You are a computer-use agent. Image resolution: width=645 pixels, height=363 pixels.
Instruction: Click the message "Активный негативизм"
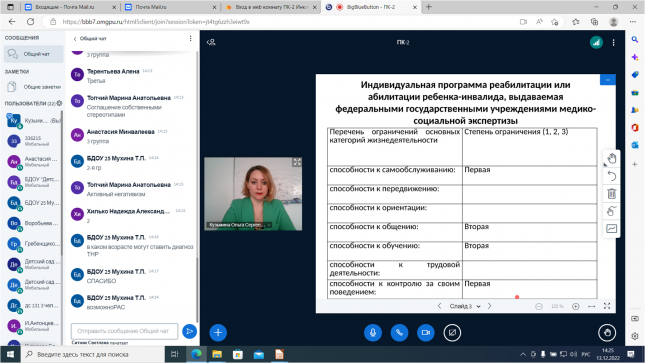[x=116, y=194]
